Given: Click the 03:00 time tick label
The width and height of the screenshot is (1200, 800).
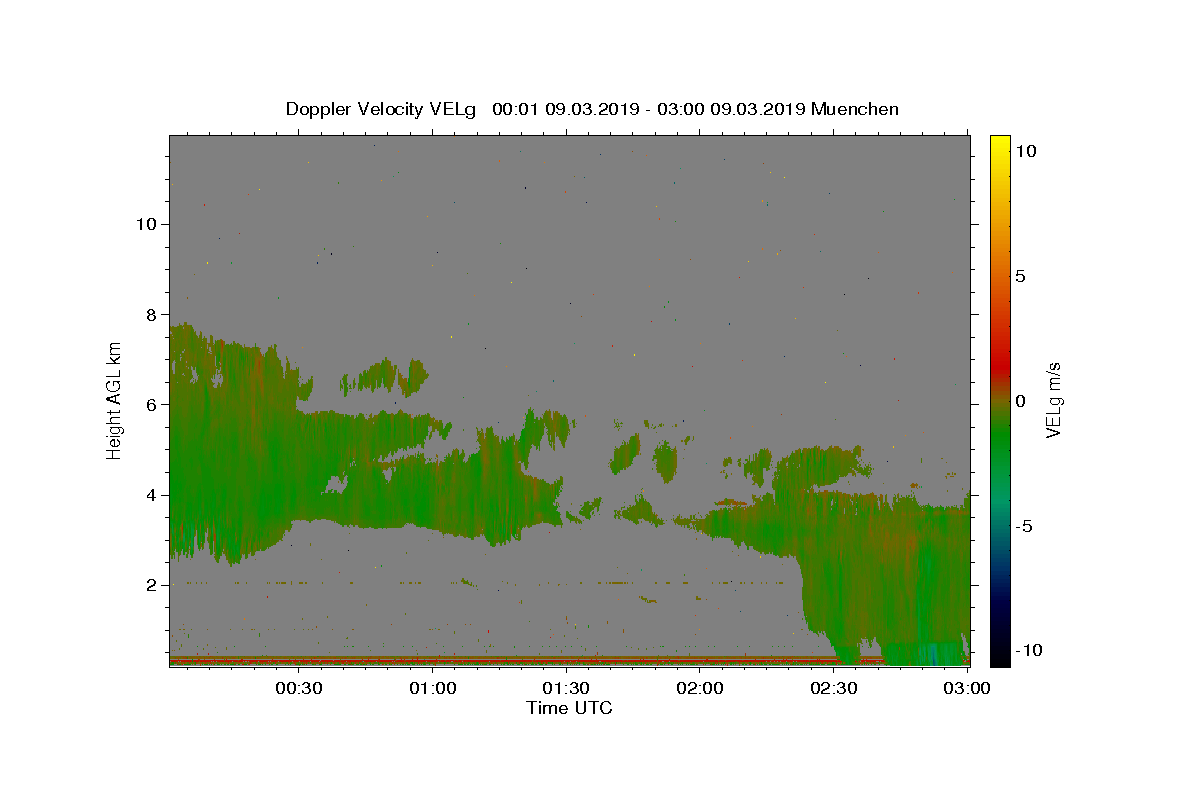Looking at the screenshot, I should tap(966, 689).
